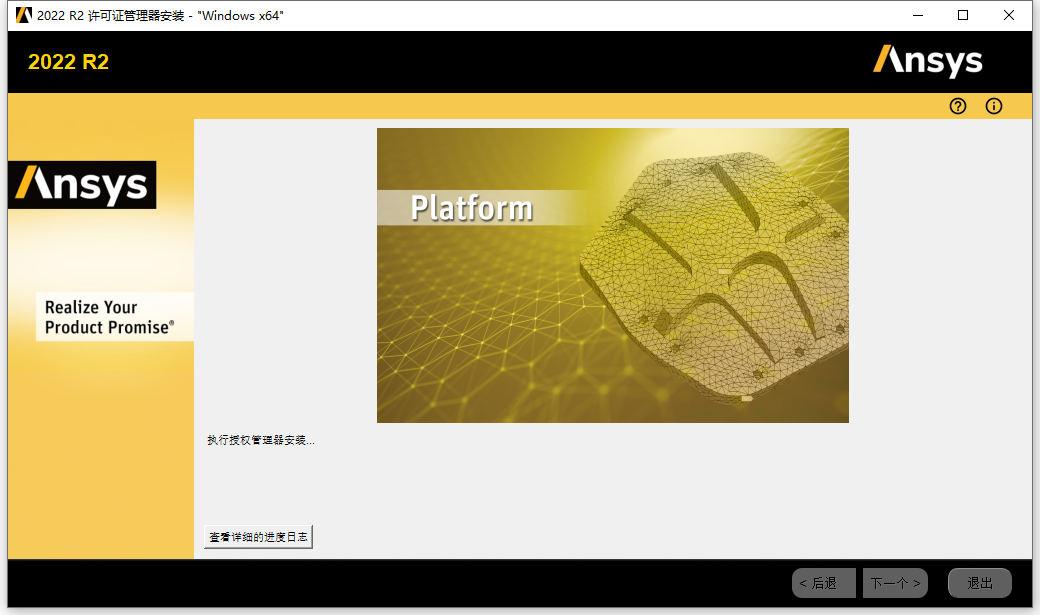Click 查看详细的进度日志 button
Image resolution: width=1040 pixels, height=615 pixels.
[x=258, y=537]
